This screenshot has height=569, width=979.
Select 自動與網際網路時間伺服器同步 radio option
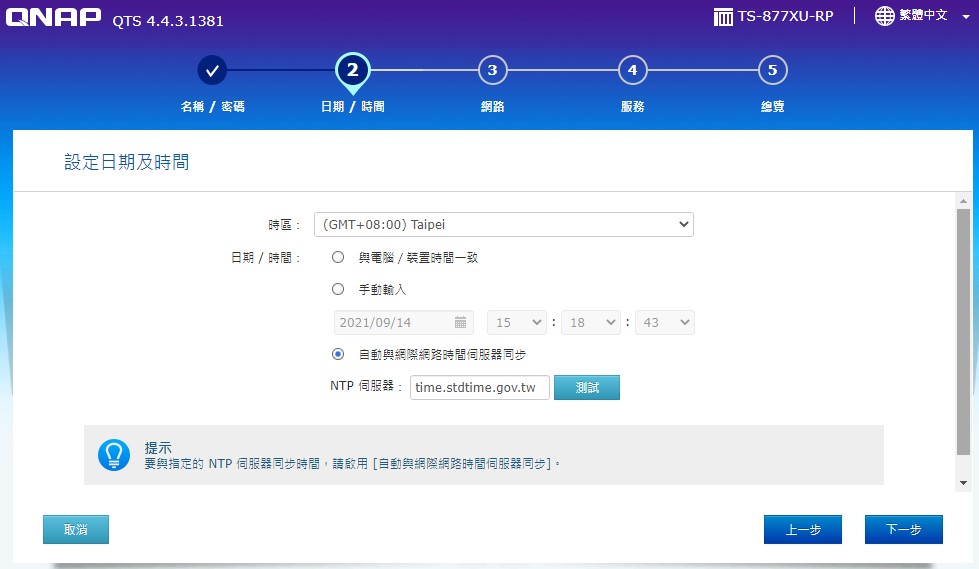(x=338, y=354)
